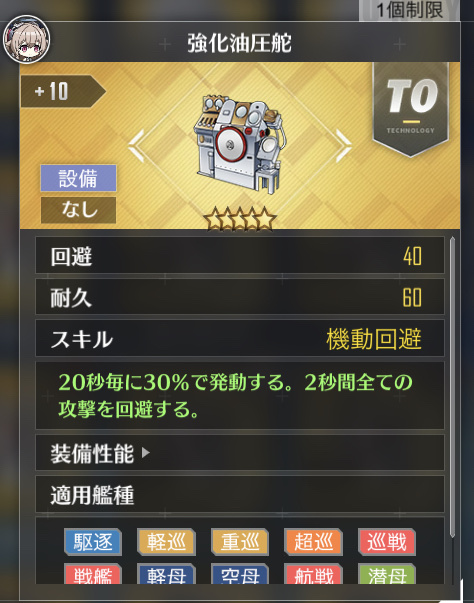Click the five-star rarity indicator
The height and width of the screenshot is (603, 474).
[x=240, y=219]
